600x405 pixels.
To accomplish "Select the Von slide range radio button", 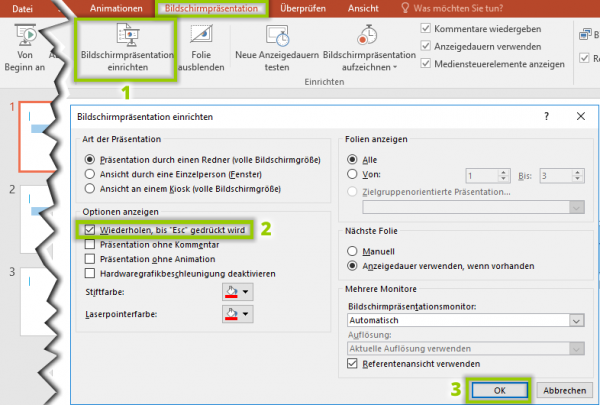I will (352, 174).
